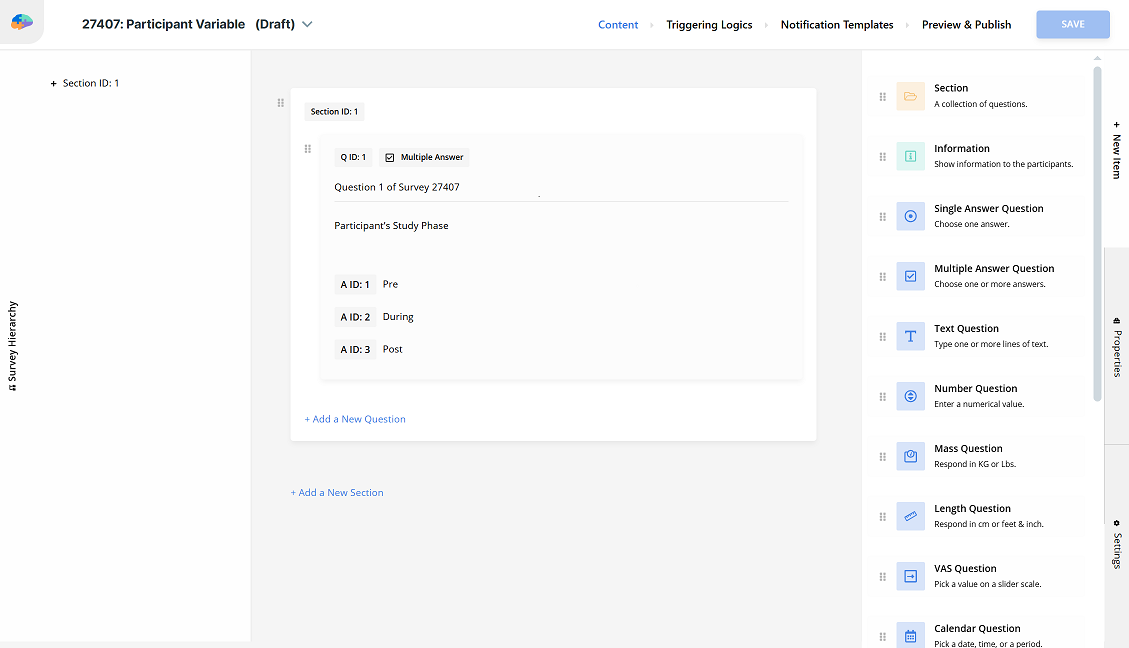The image size is (1129, 648).
Task: Expand Section ID: 1 in hierarchy tree
Action: point(54,84)
